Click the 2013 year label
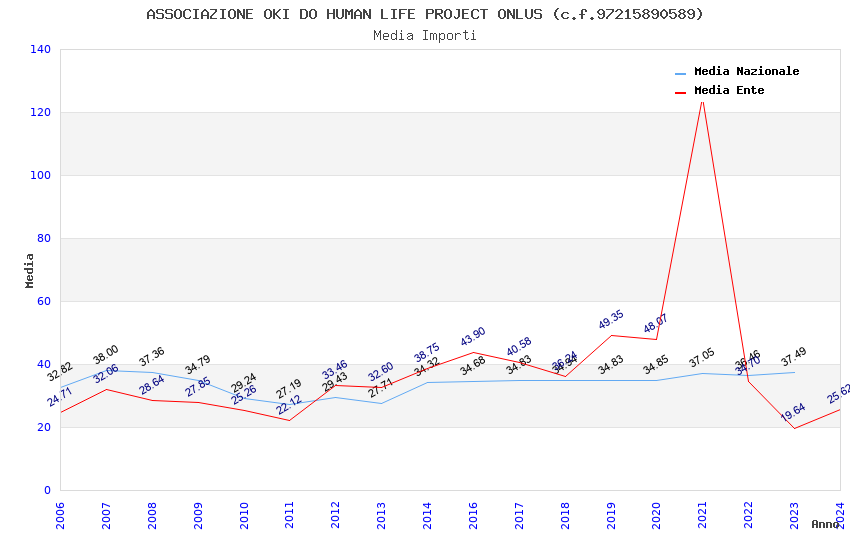The width and height of the screenshot is (850, 550). click(382, 515)
